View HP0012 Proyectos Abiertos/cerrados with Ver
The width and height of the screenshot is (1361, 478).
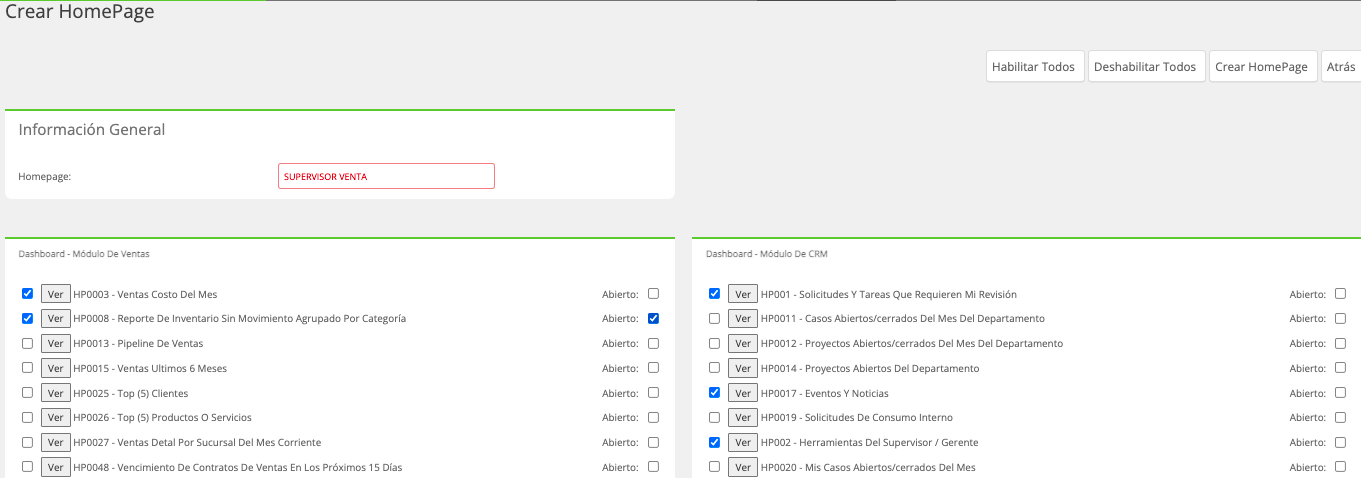point(743,343)
